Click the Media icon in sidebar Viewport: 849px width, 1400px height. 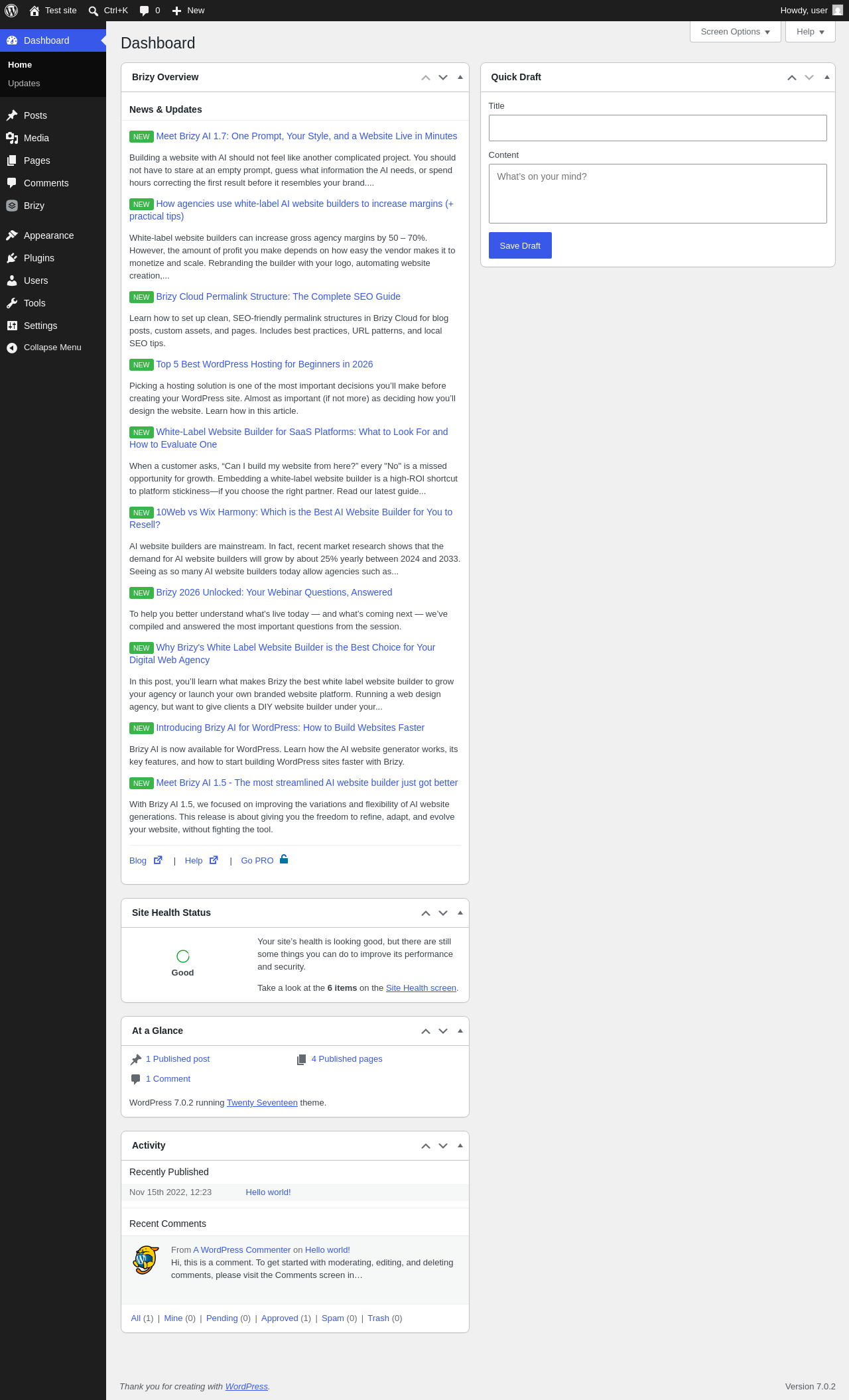coord(12,138)
